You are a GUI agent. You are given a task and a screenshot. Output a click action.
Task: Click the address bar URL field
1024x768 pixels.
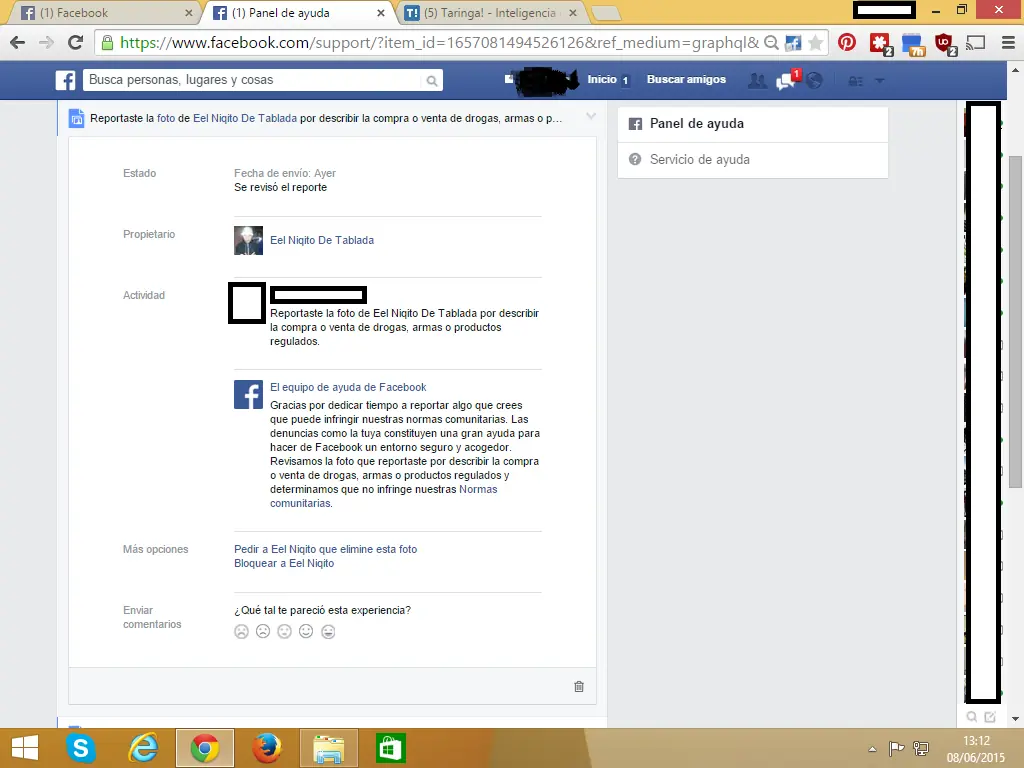(439, 43)
